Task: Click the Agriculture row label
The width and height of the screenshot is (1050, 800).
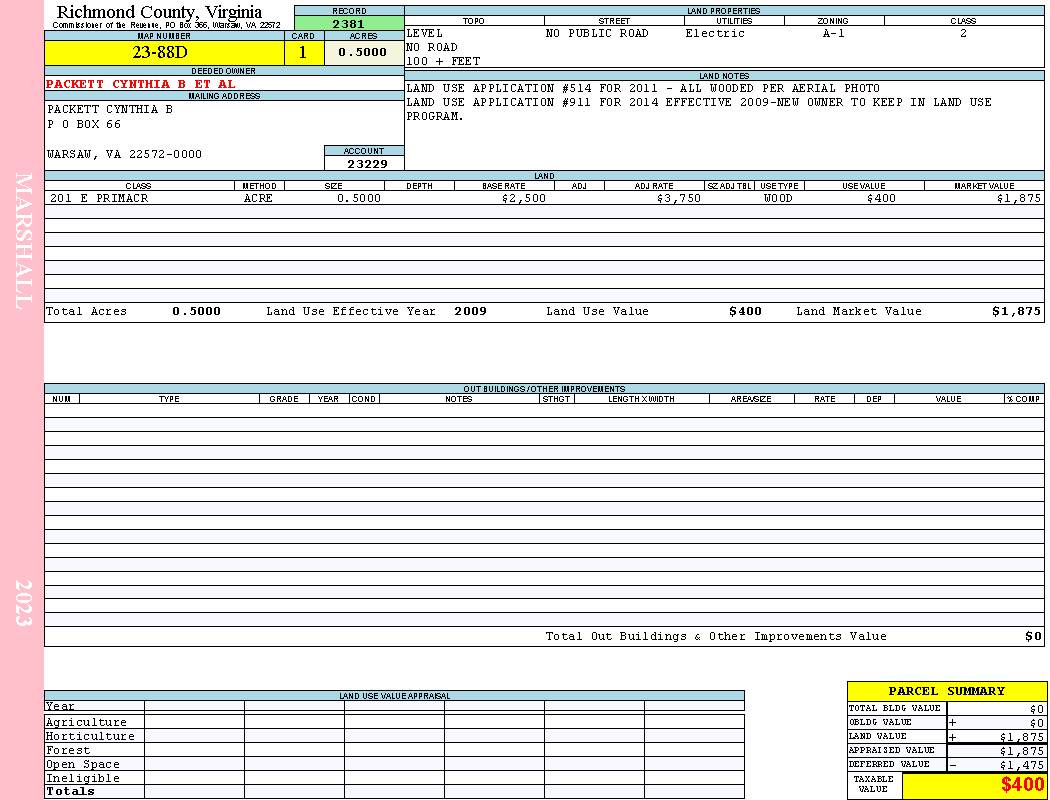Action: coord(86,723)
